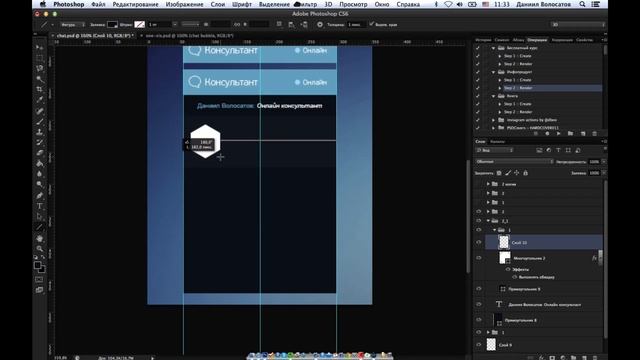This screenshot has width=640, height=360.
Task: Switch to the История tab
Action: [483, 40]
